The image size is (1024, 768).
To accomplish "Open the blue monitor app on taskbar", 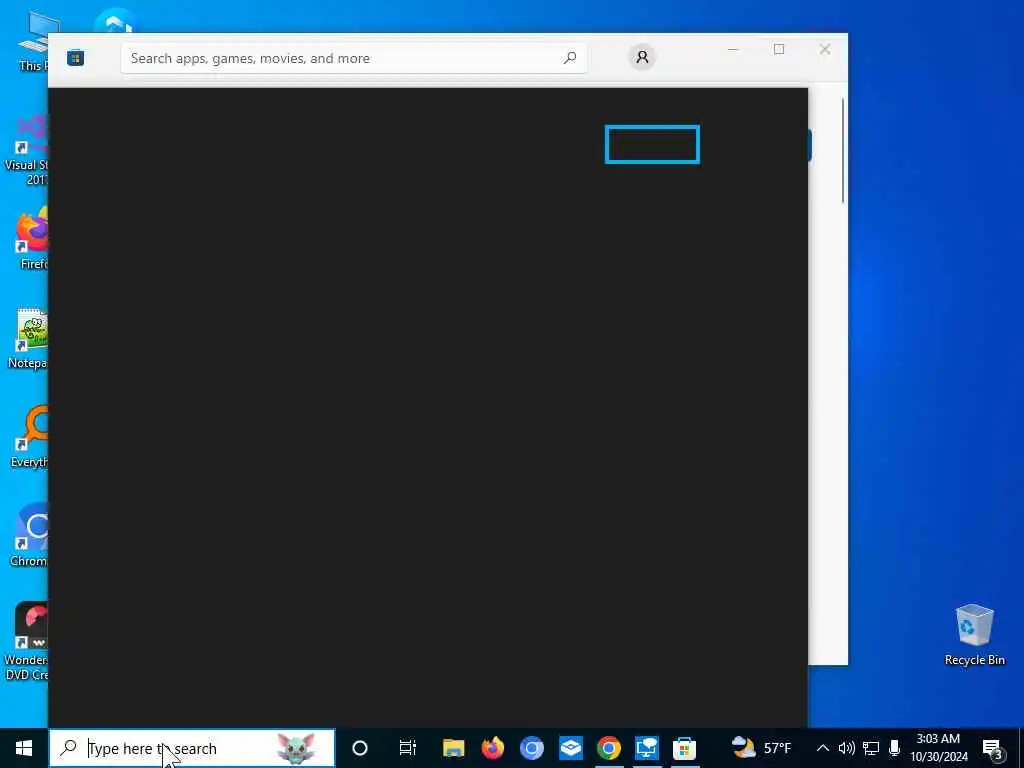I will 647,748.
